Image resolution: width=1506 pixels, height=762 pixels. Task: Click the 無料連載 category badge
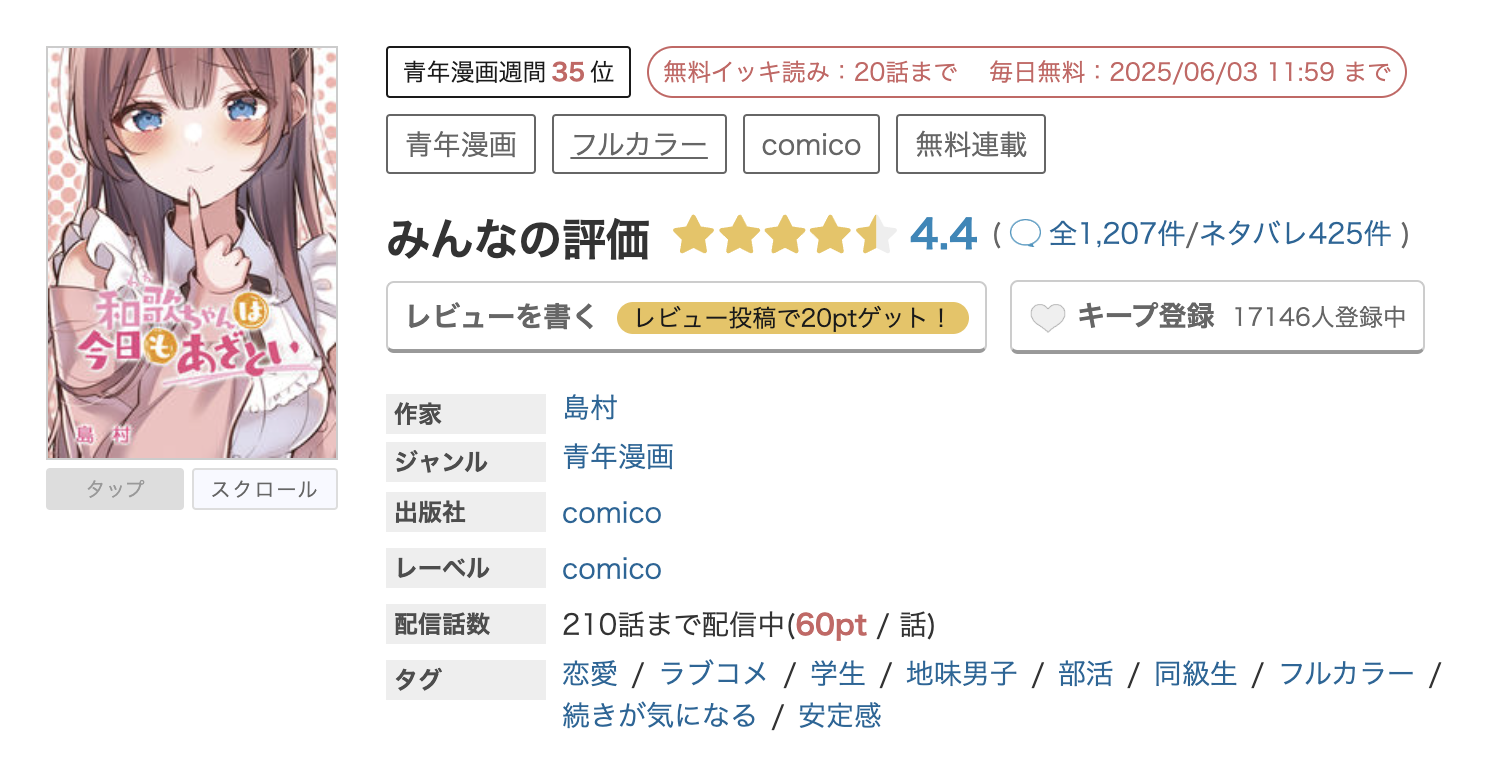tap(969, 144)
